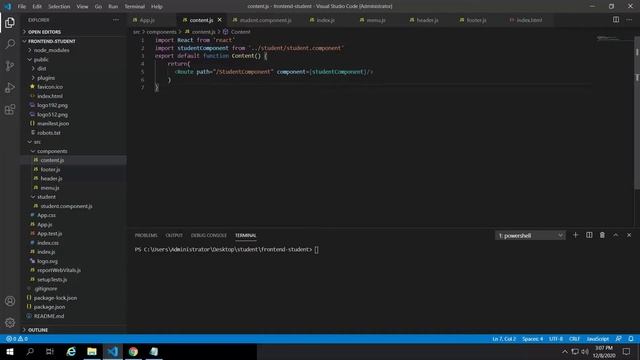Collapse the src folder
640x360 pixels.
pyautogui.click(x=37, y=142)
